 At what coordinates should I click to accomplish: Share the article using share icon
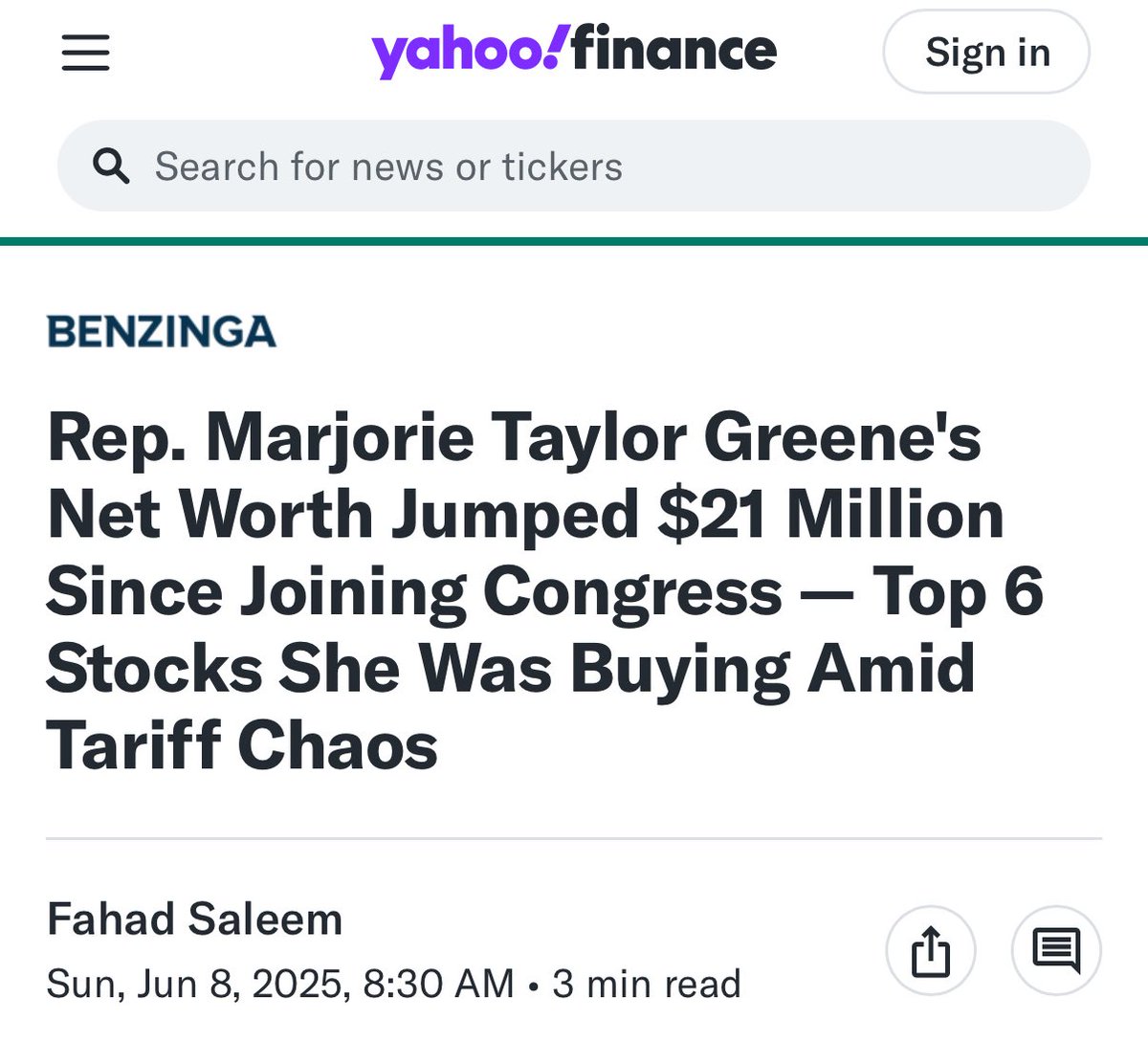click(x=931, y=951)
